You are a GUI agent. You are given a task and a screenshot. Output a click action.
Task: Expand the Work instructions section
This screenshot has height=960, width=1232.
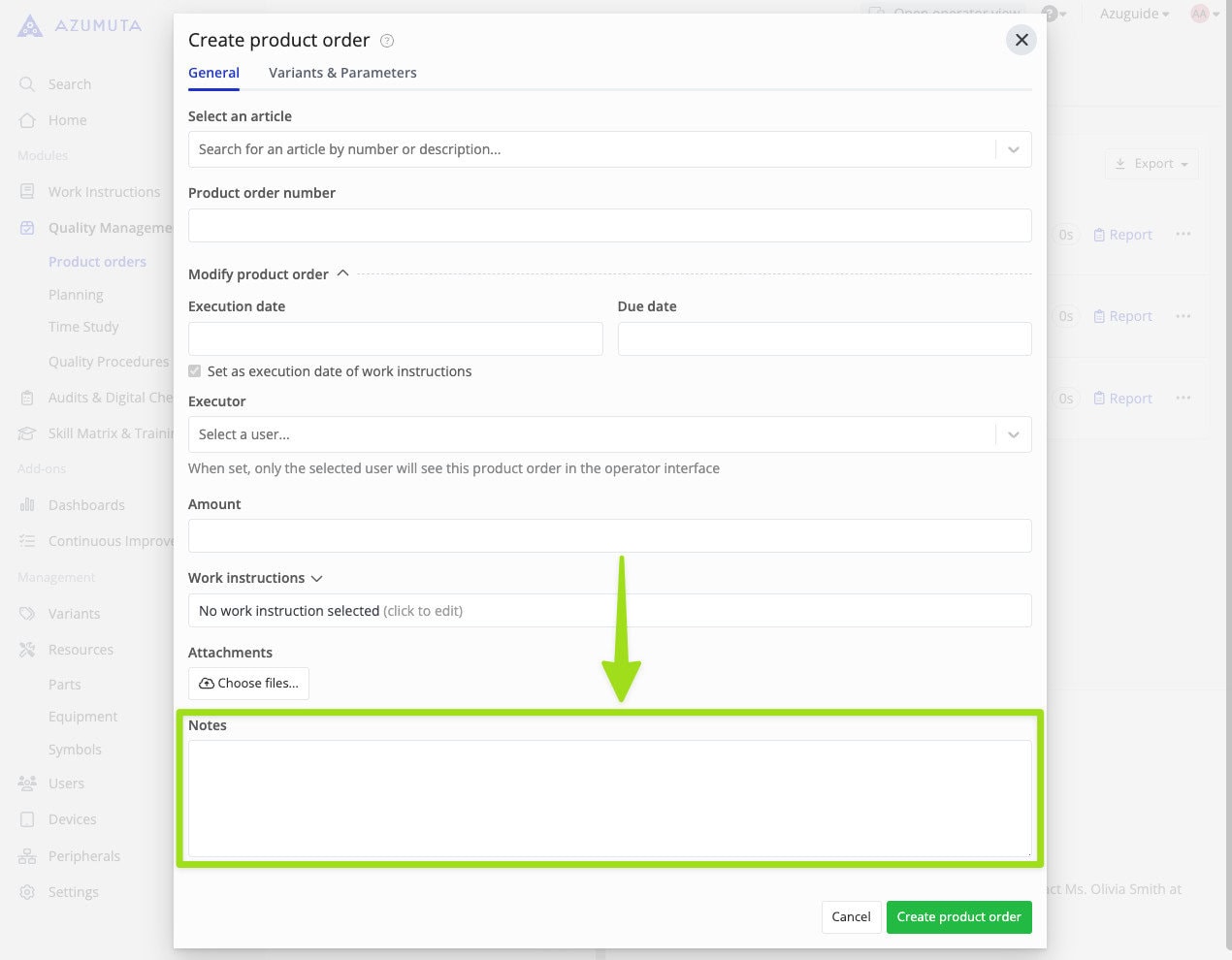(316, 578)
